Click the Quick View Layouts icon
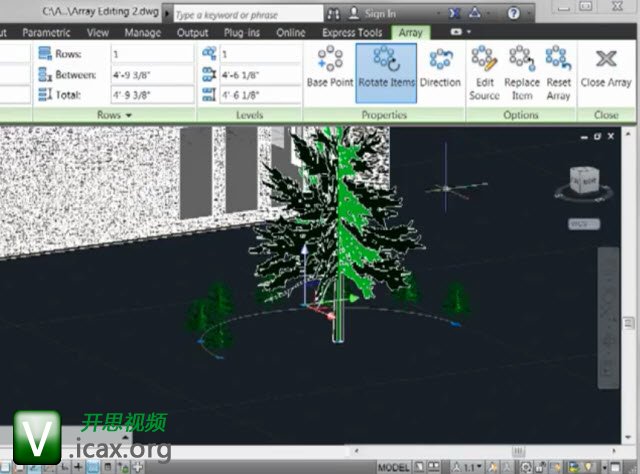Screen dimensions: 640x474 click(419, 467)
